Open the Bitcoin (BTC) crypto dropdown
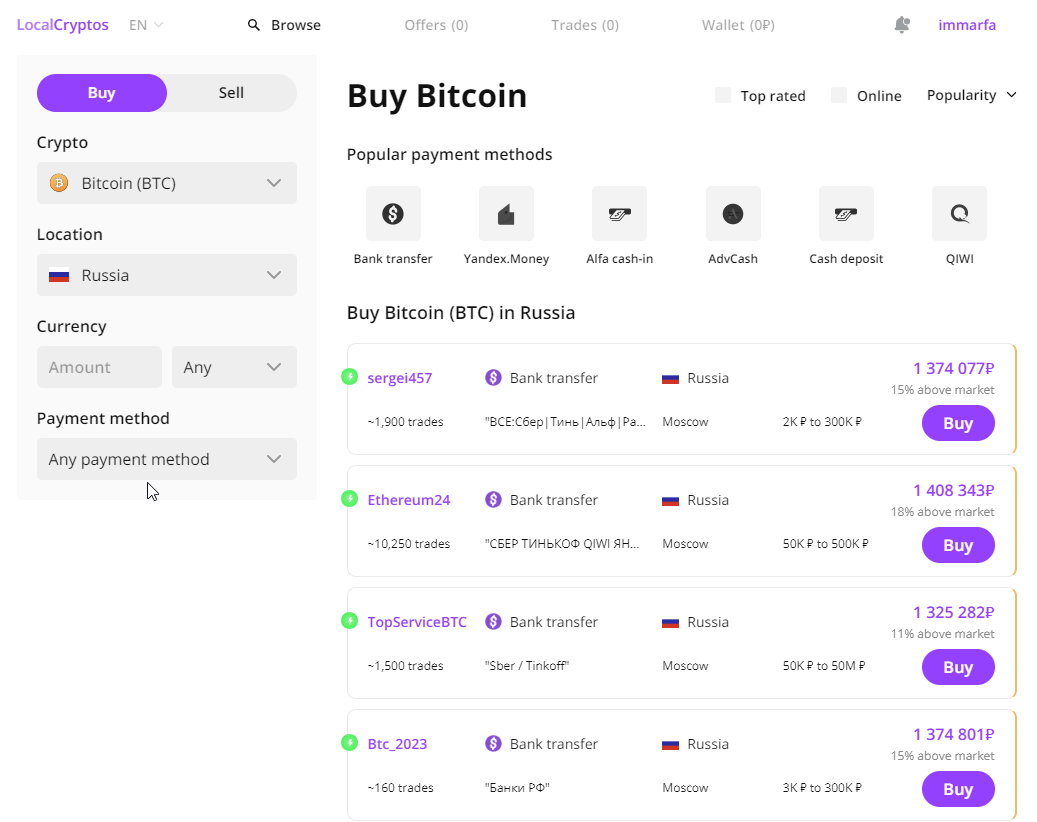The image size is (1037, 822). [x=167, y=183]
